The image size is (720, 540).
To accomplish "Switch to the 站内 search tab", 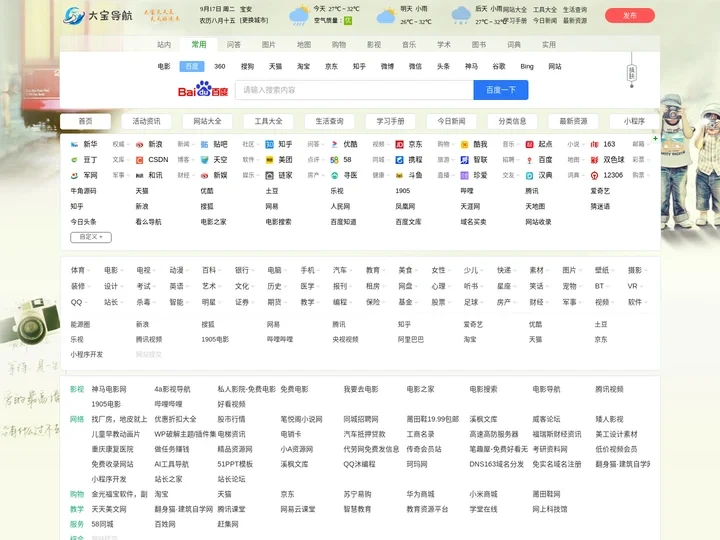I will (164, 45).
